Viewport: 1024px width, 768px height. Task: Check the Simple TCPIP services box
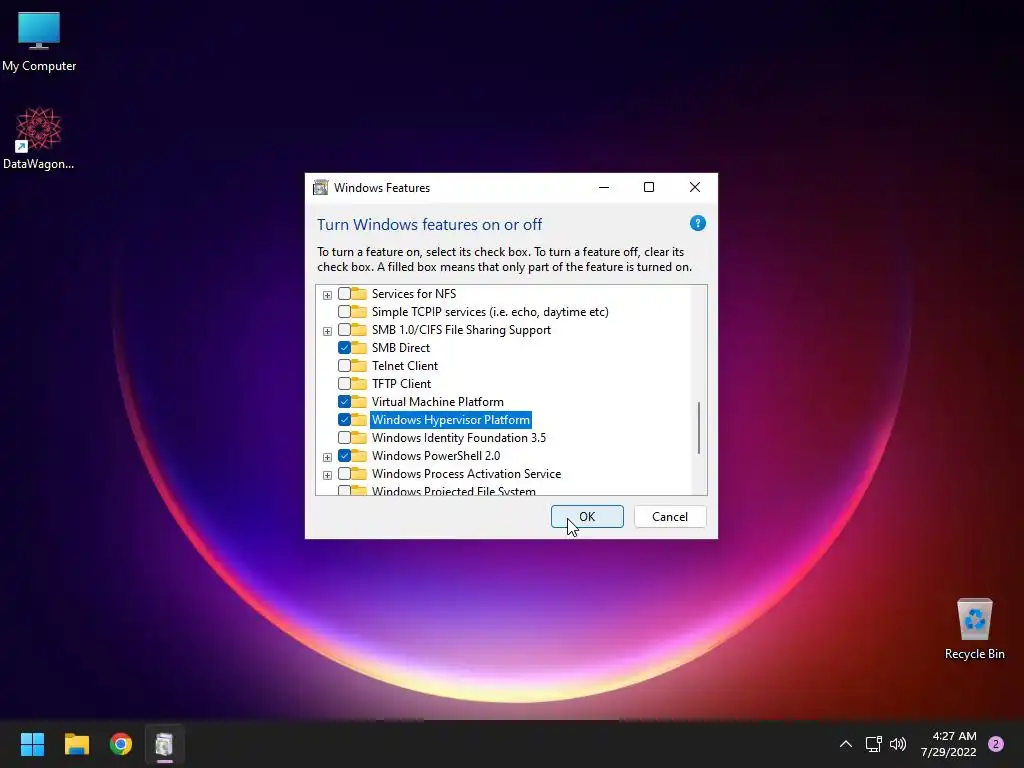tap(344, 312)
